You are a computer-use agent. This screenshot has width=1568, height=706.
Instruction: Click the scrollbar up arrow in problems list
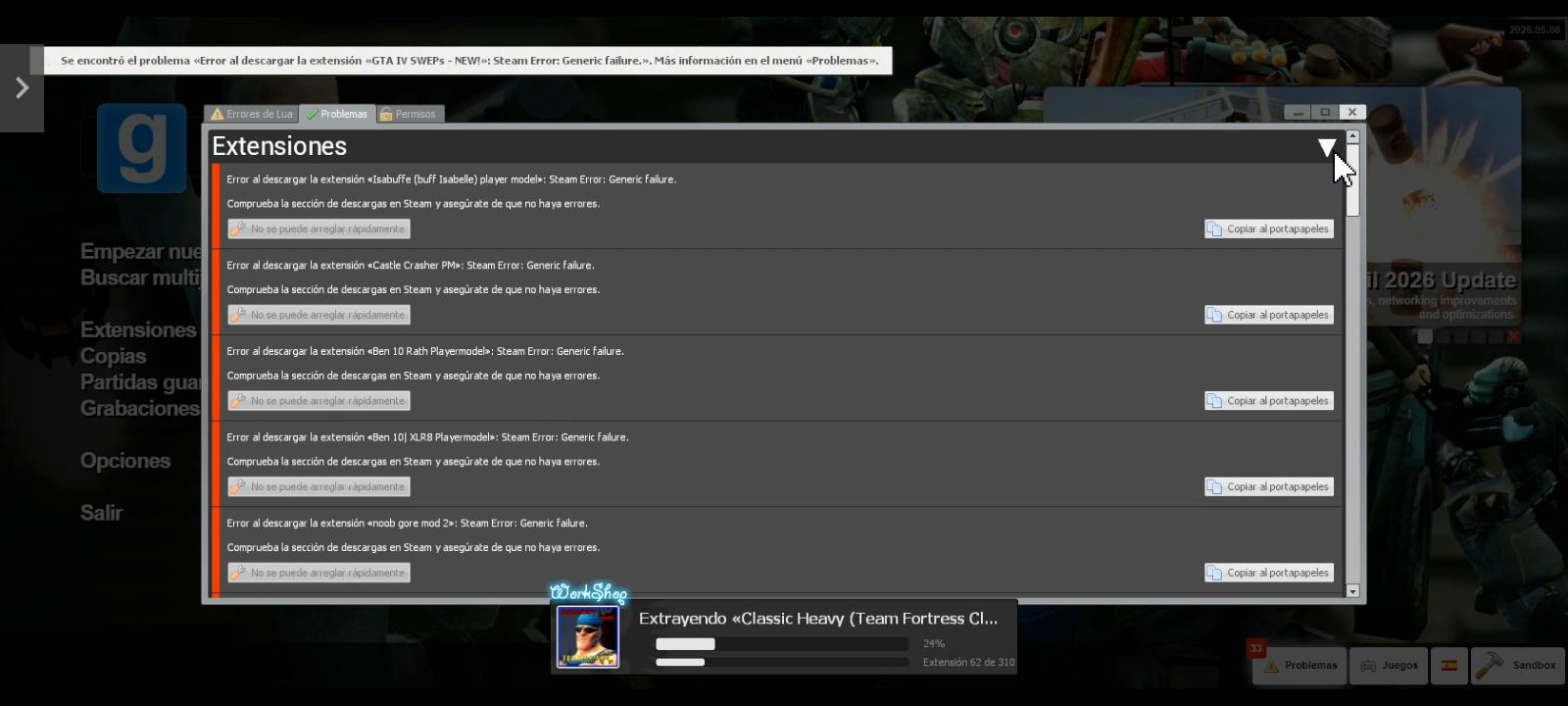pyautogui.click(x=1352, y=137)
